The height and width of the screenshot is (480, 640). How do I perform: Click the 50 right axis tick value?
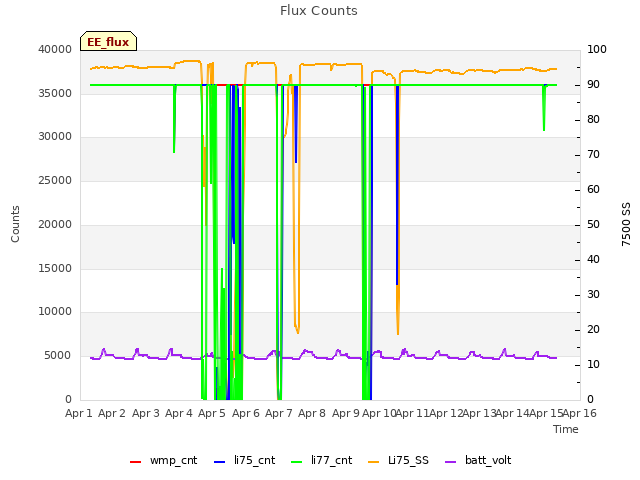[593, 225]
